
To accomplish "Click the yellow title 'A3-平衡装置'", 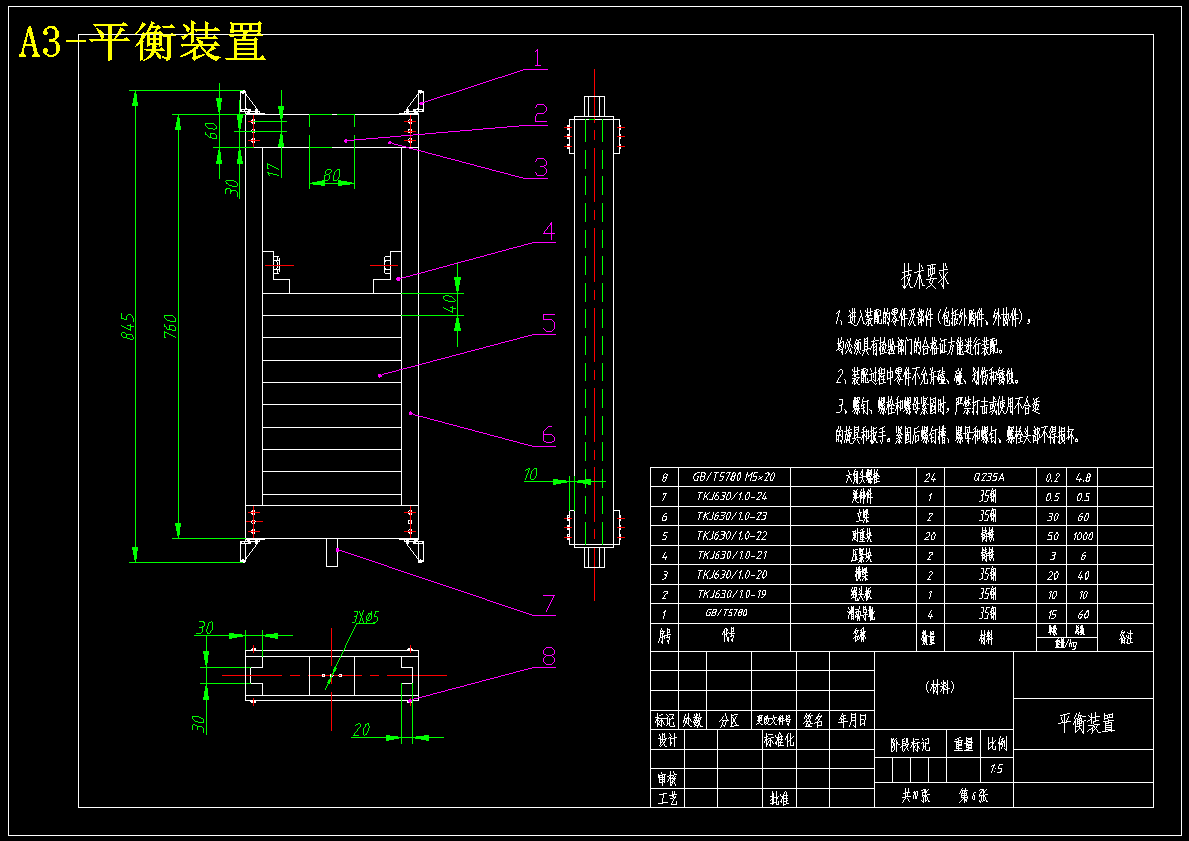I will point(143,41).
